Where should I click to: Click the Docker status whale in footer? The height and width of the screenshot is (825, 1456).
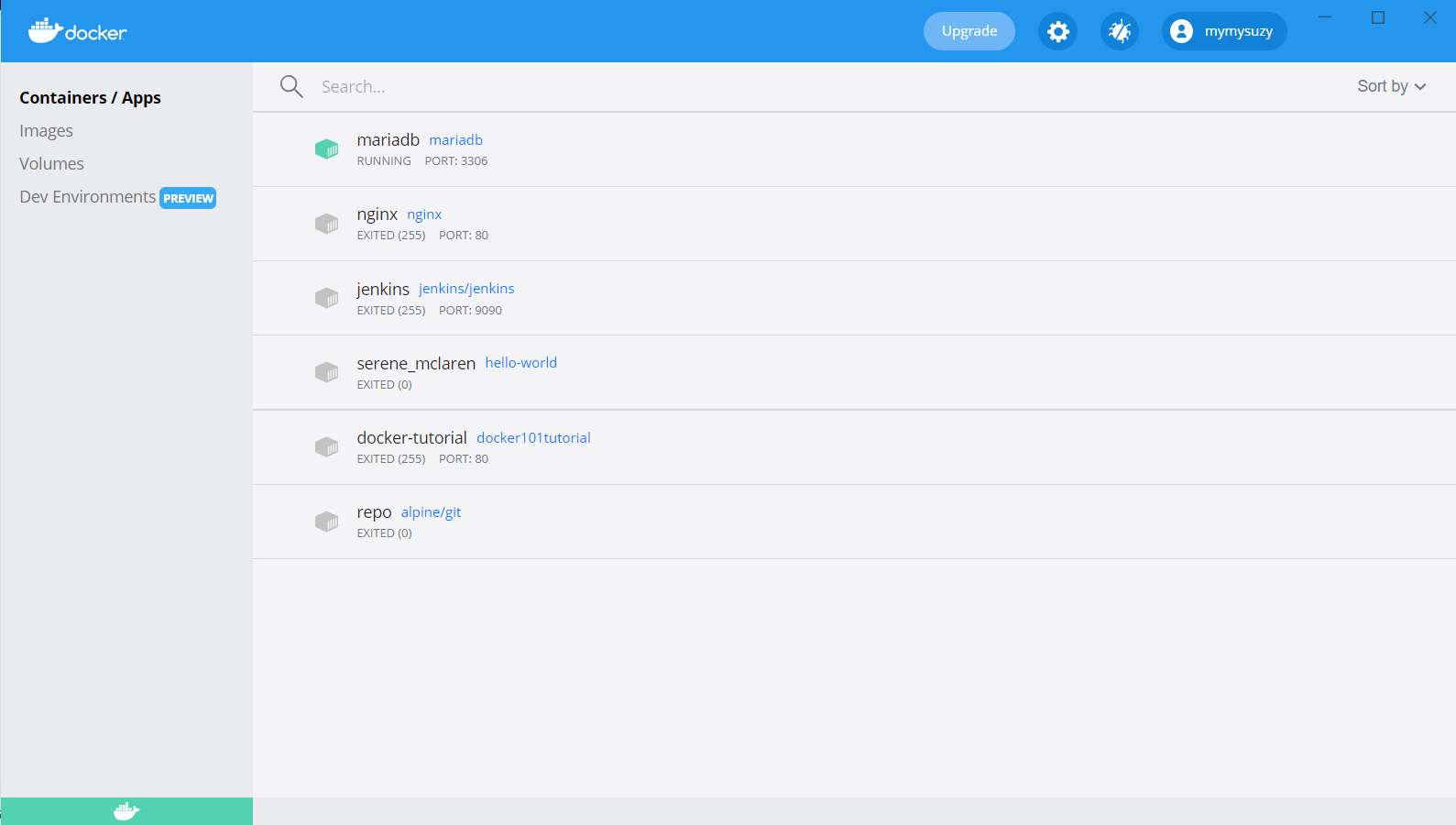click(x=126, y=811)
